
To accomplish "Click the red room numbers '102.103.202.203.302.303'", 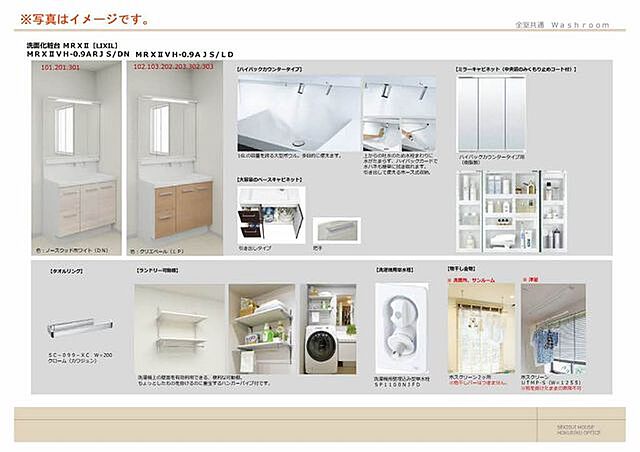I will (173, 67).
